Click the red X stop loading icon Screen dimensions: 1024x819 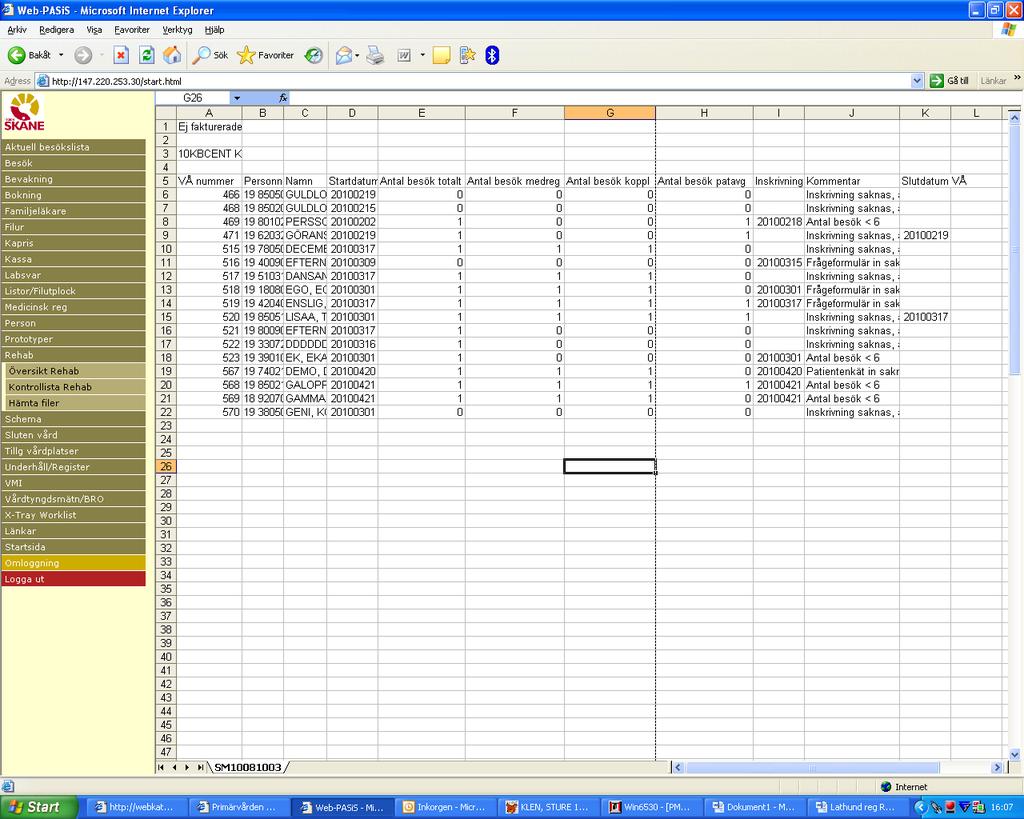click(121, 56)
